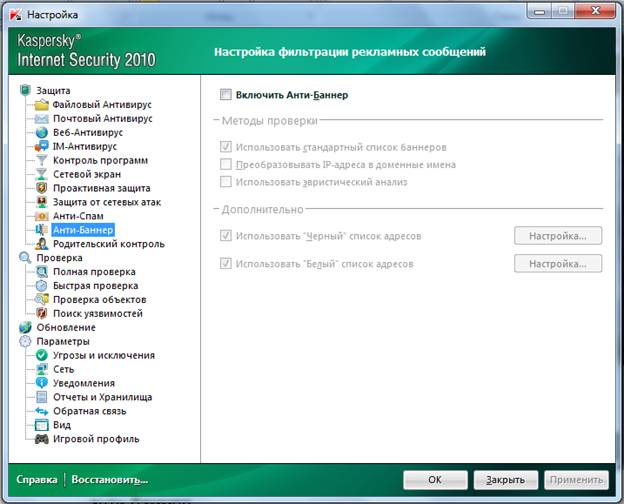Viewport: 624px width, 504px height.
Task: Click the Игровой профиль gamepad icon
Action: [x=41, y=439]
